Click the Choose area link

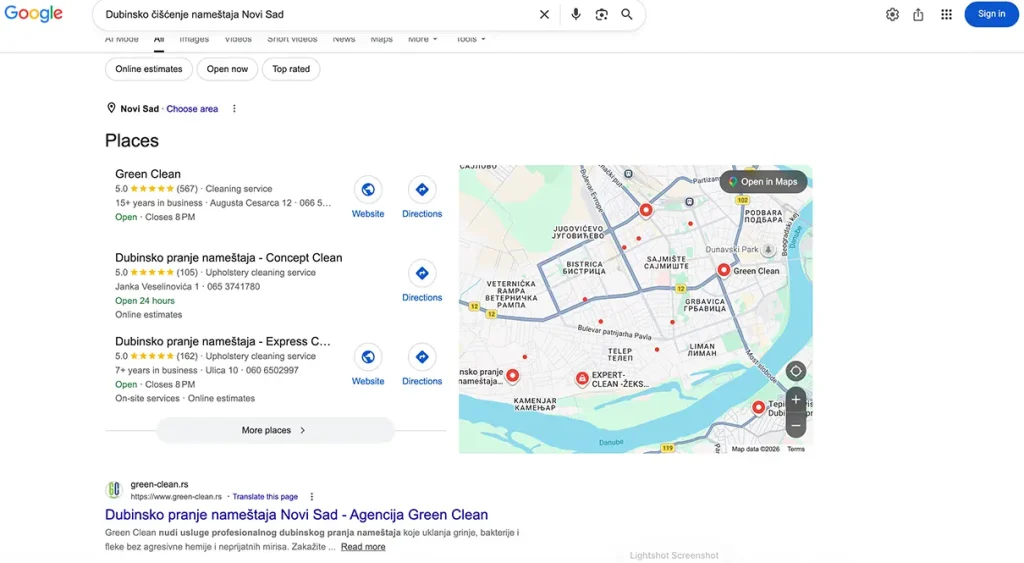[192, 109]
